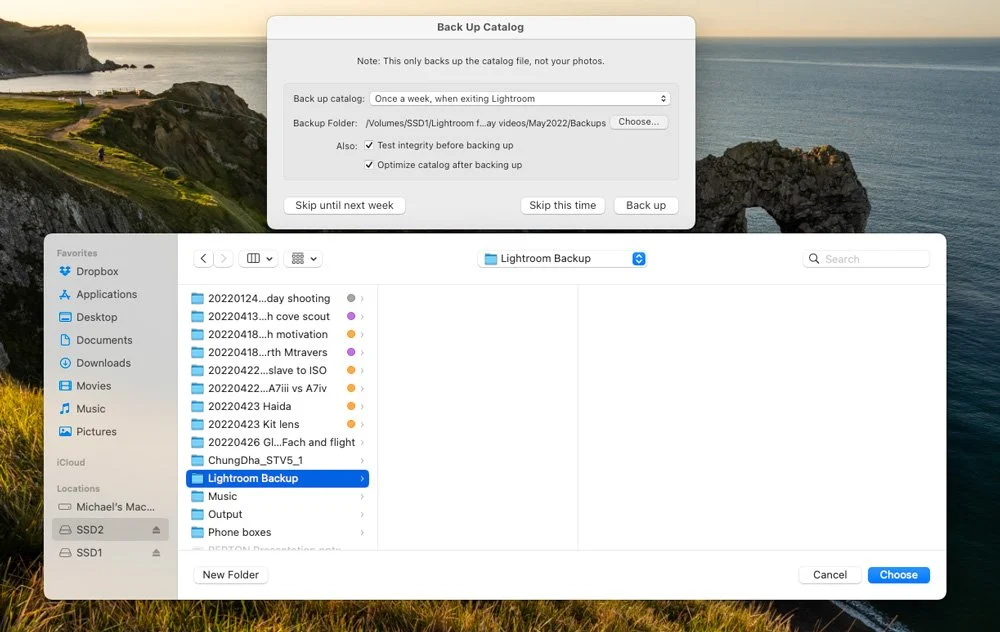
Task: Cancel the folder chooser
Action: click(830, 575)
